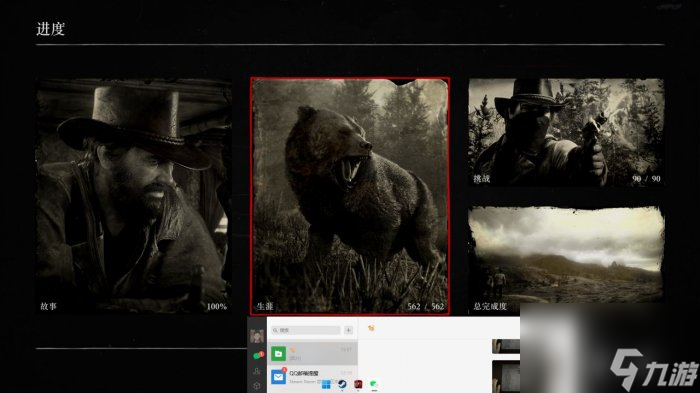Click the 100% value on 故事 card
700x393 pixels.
pos(217,306)
